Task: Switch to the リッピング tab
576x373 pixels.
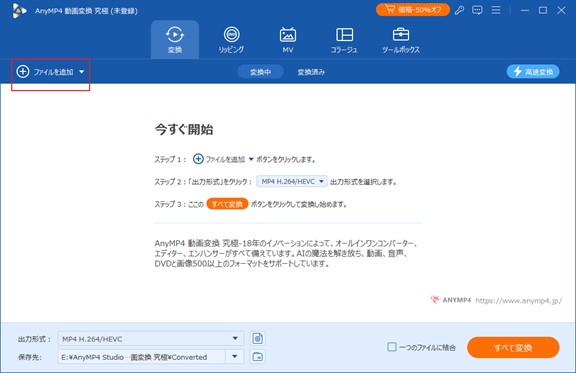Action: pyautogui.click(x=231, y=40)
